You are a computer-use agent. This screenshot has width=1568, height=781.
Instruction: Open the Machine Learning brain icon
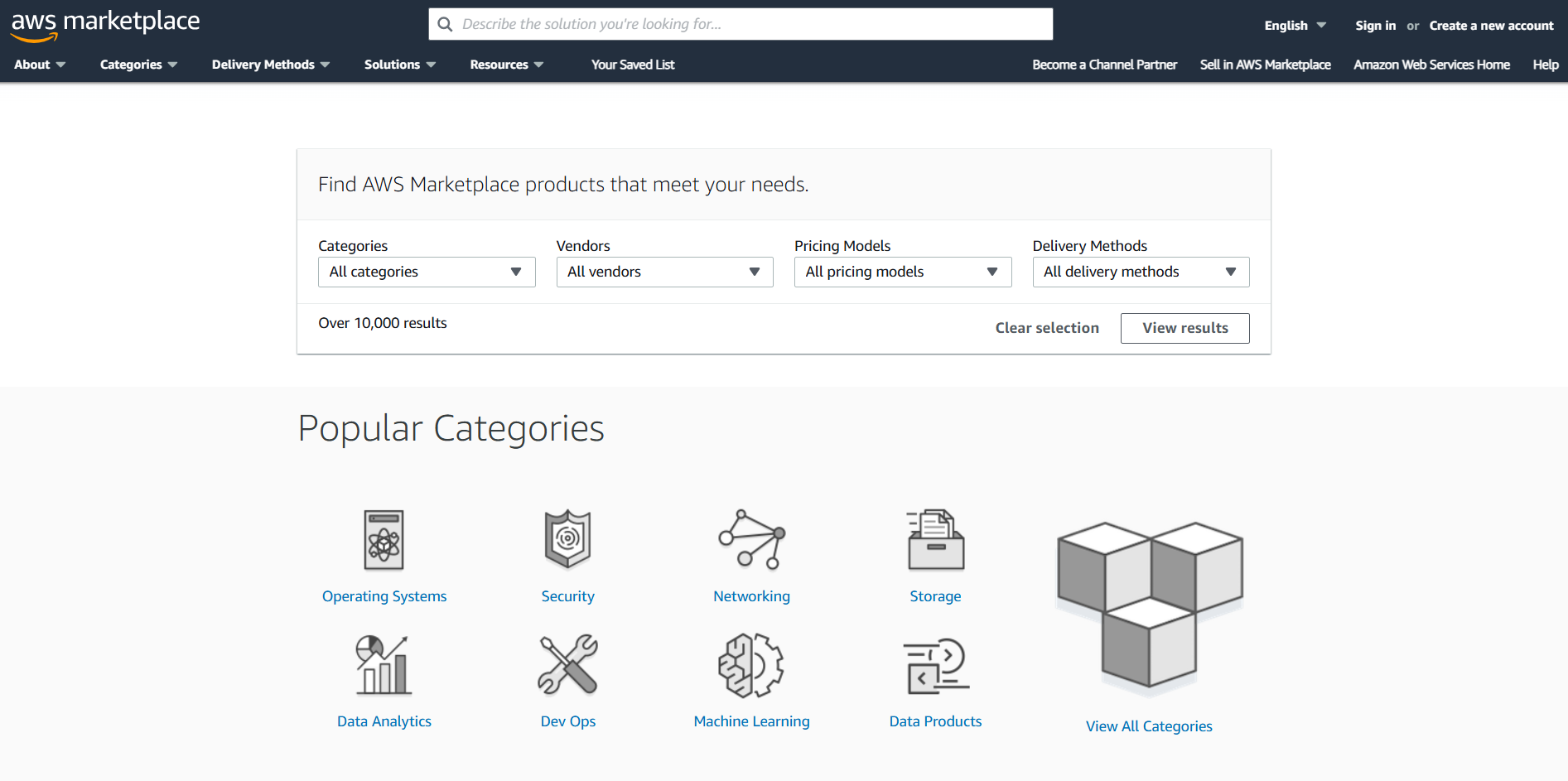click(751, 665)
